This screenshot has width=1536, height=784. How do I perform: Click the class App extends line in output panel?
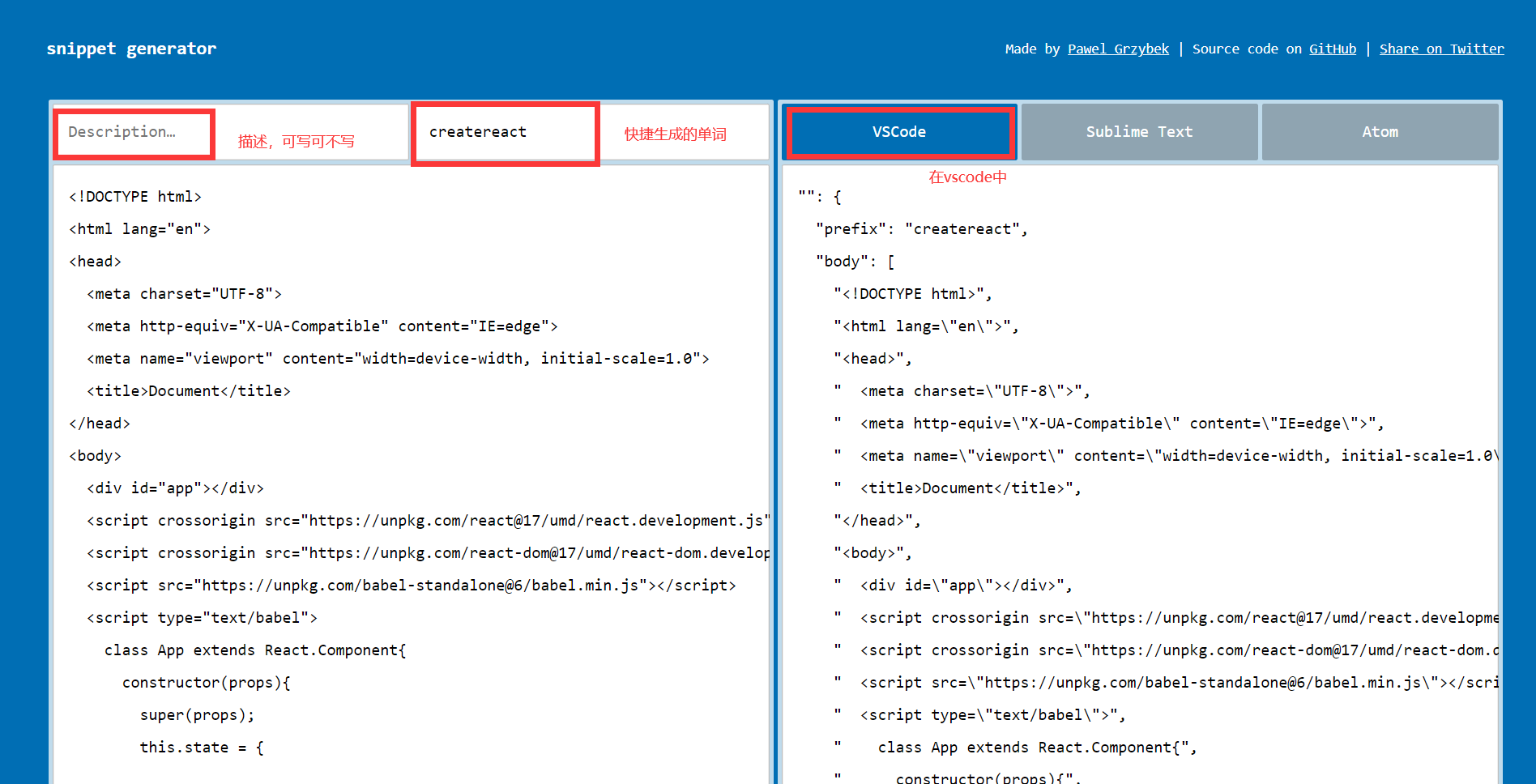click(x=1015, y=748)
